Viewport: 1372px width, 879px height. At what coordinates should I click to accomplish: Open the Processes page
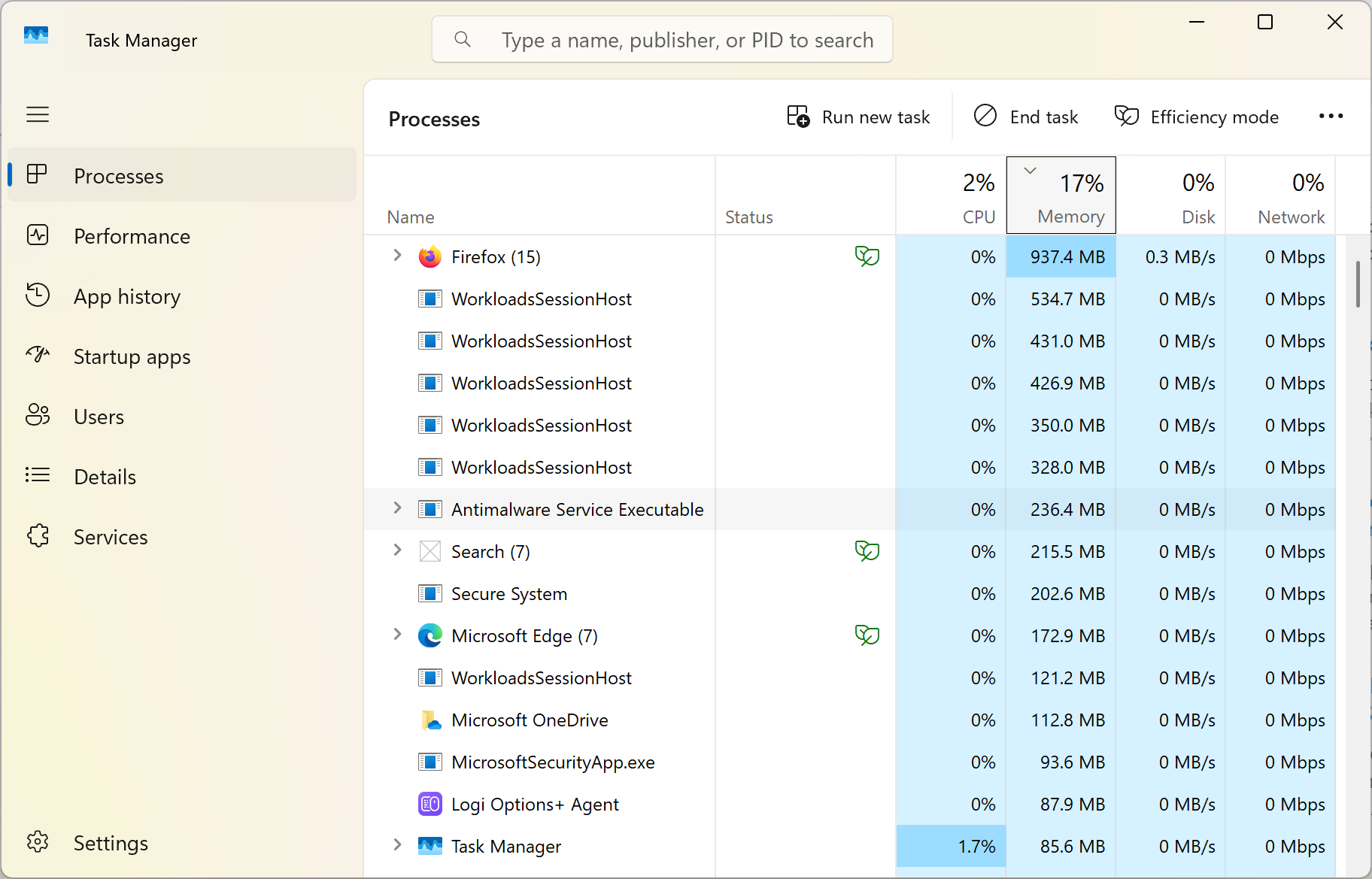tap(182, 175)
